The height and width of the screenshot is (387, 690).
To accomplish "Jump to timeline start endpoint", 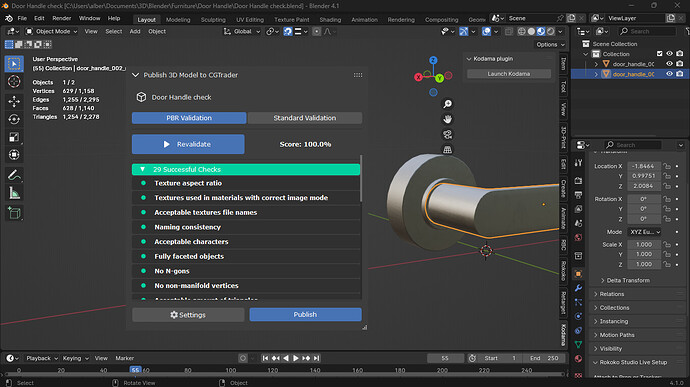I will click(265, 358).
